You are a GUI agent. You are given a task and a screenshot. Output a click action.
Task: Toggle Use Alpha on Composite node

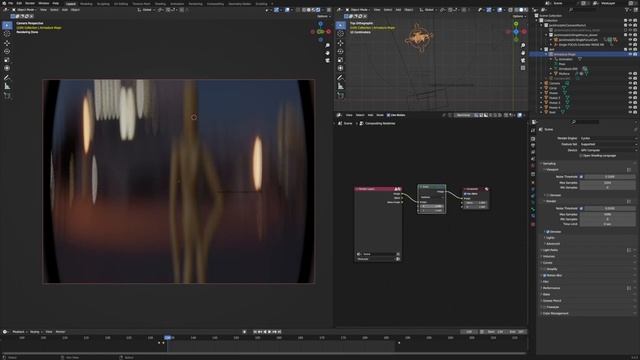point(465,194)
